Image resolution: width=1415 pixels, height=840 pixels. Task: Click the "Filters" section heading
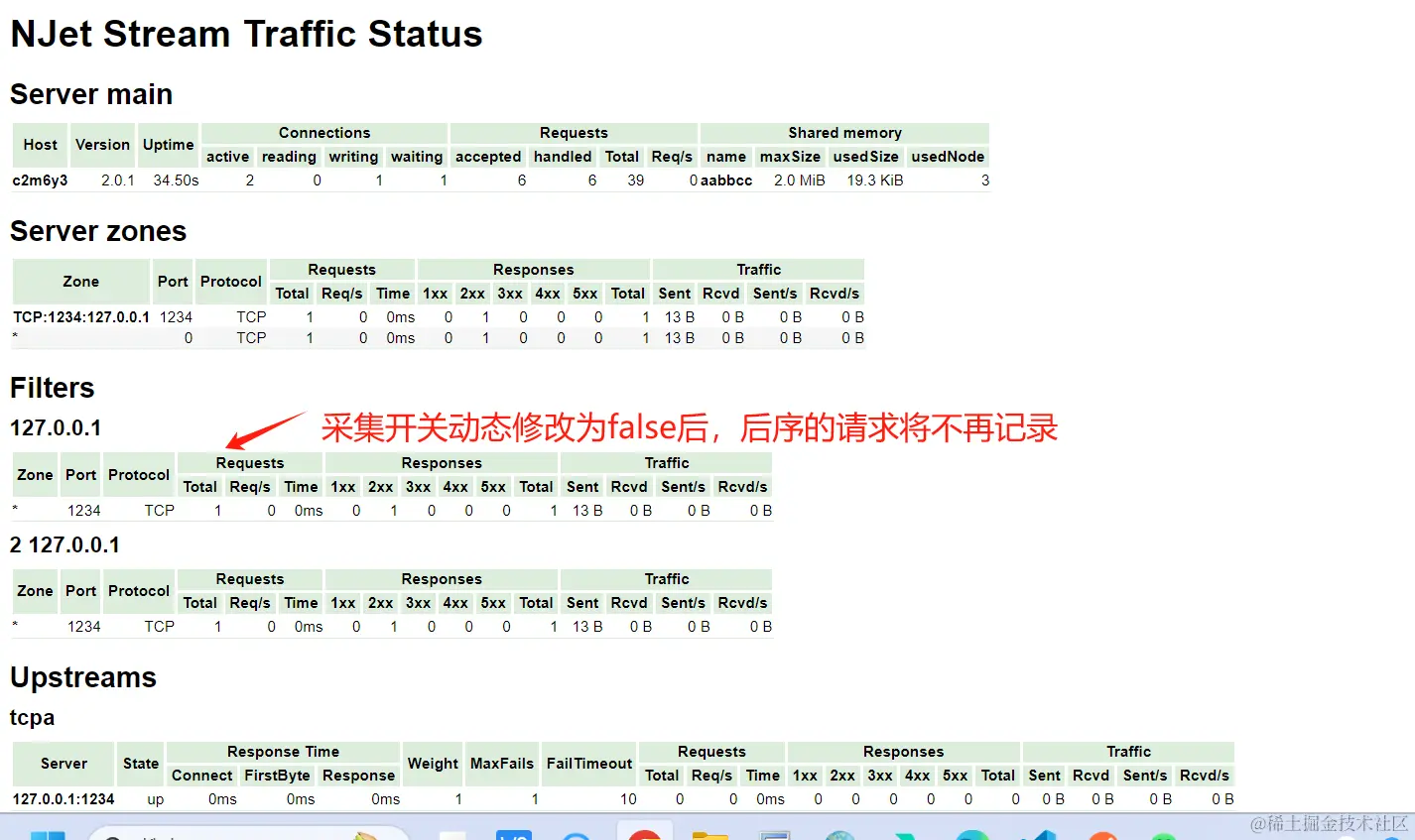pyautogui.click(x=53, y=388)
